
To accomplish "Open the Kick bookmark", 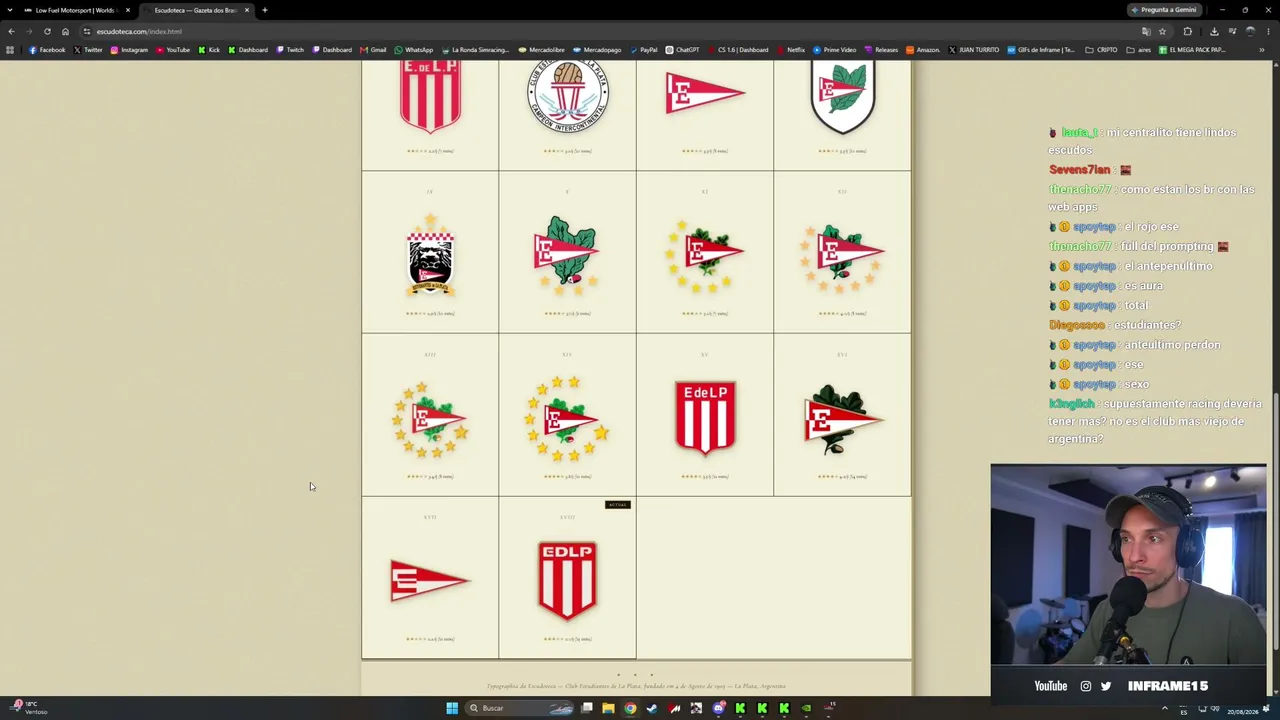I will tap(209, 50).
